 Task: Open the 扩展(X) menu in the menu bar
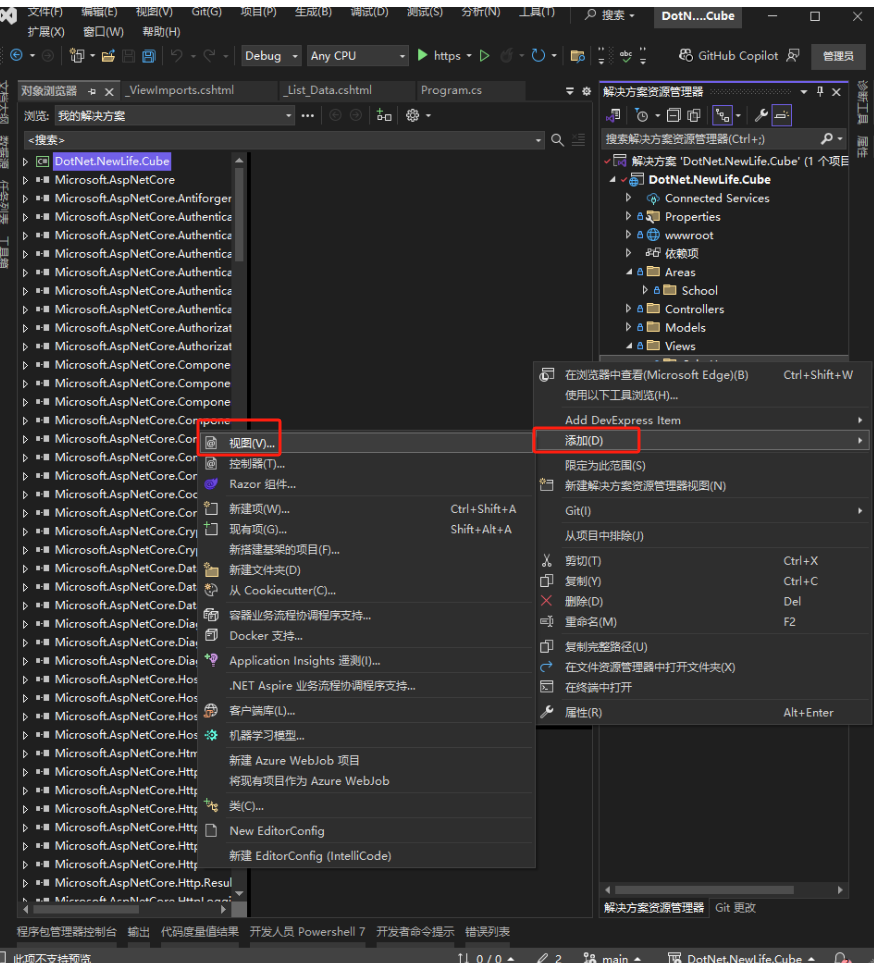[46, 31]
